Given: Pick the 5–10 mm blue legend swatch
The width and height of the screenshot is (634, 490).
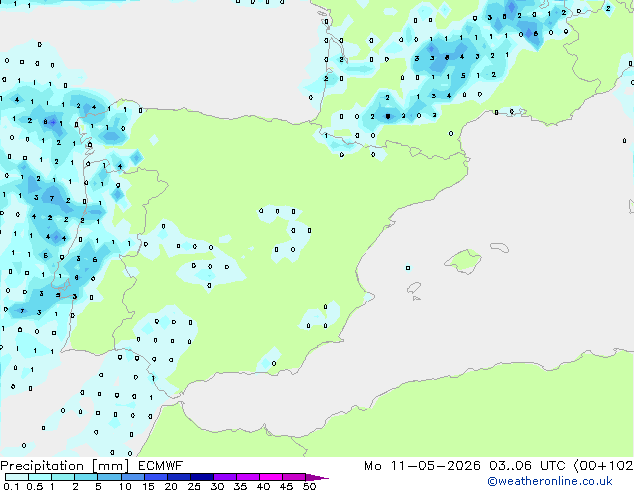Looking at the screenshot, I should point(109,477).
